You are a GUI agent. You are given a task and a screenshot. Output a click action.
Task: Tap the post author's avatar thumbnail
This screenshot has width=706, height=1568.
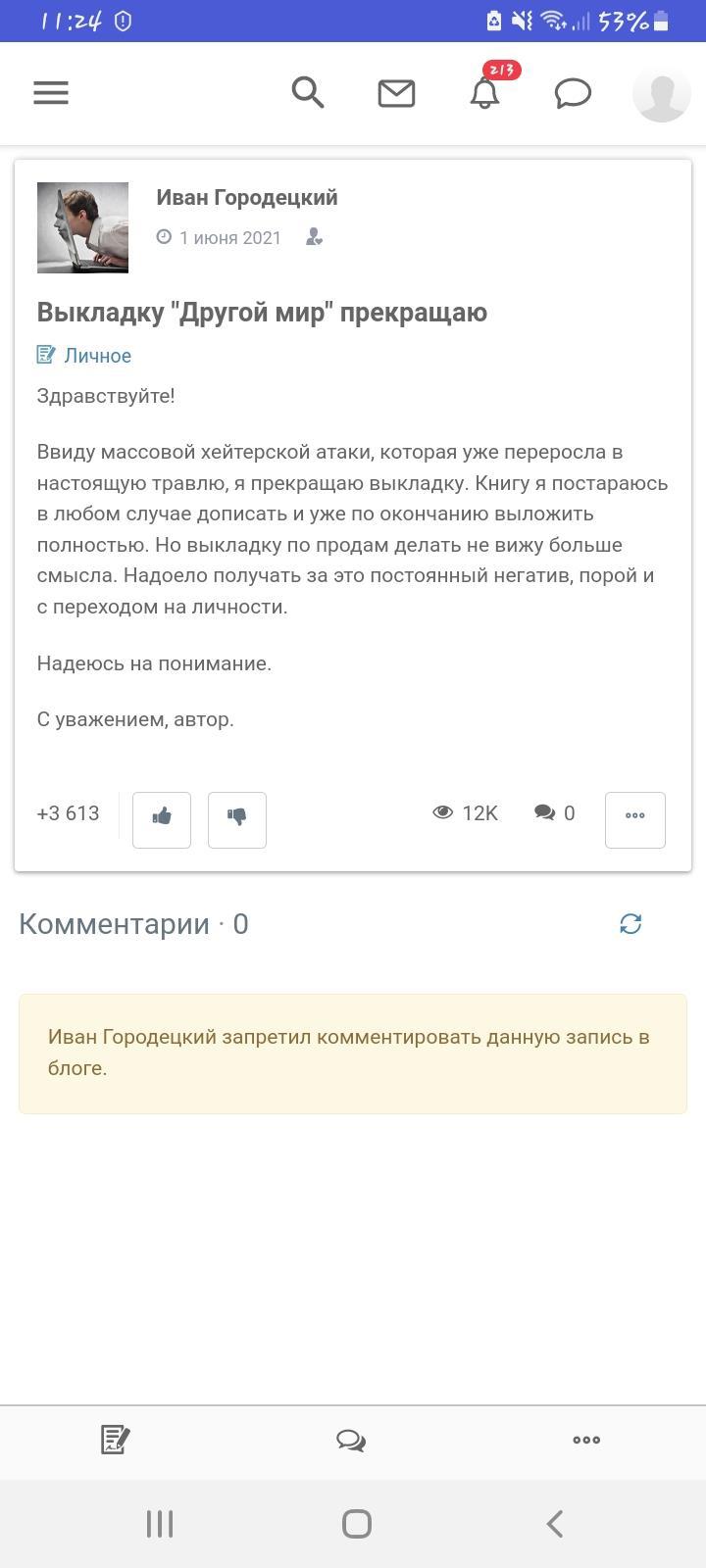pos(82,227)
